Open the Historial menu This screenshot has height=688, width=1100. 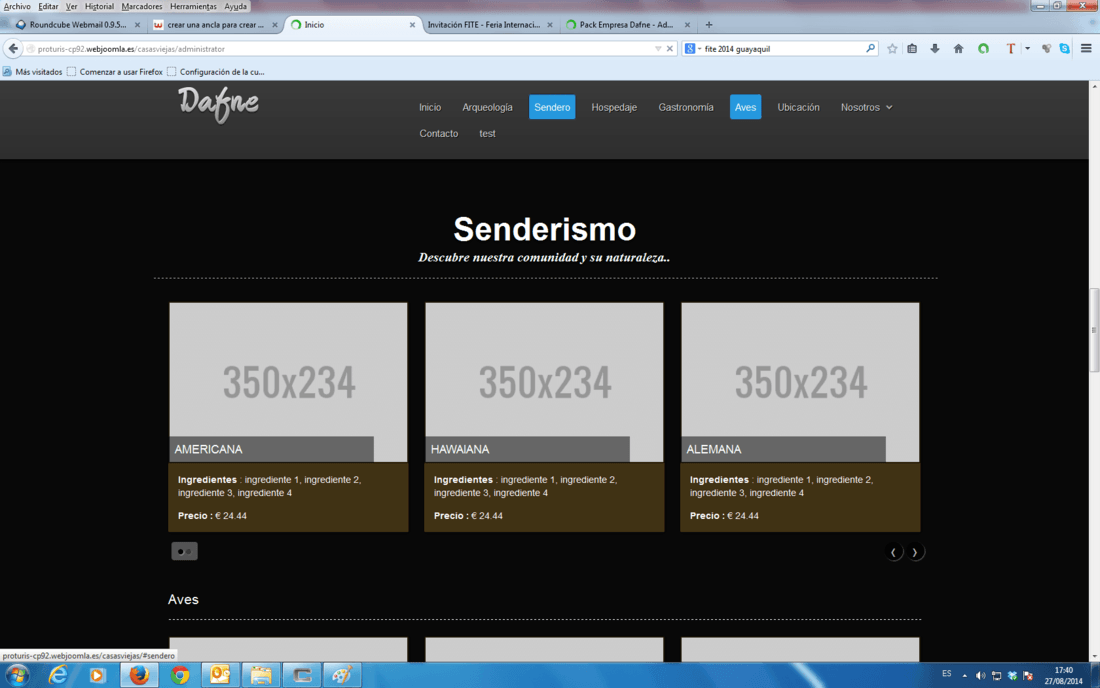point(99,6)
